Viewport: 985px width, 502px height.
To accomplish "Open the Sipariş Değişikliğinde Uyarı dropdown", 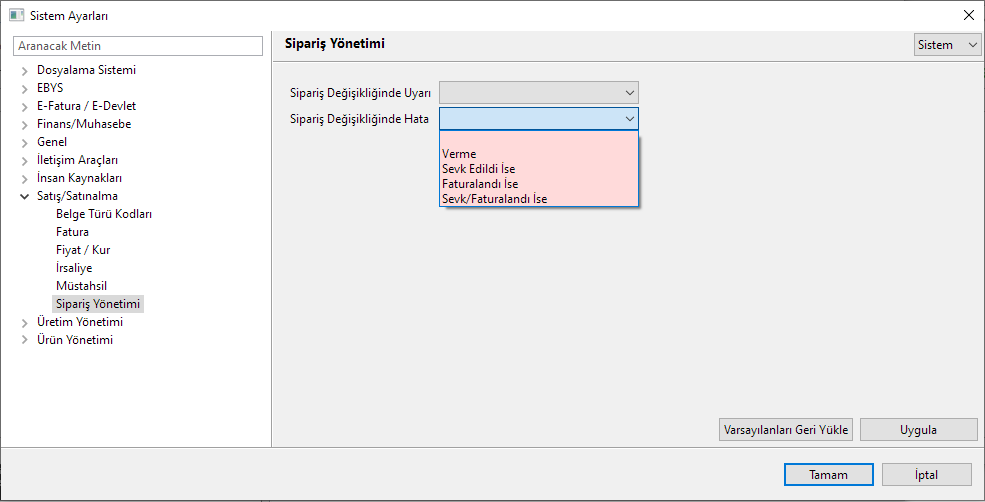I will (x=538, y=93).
